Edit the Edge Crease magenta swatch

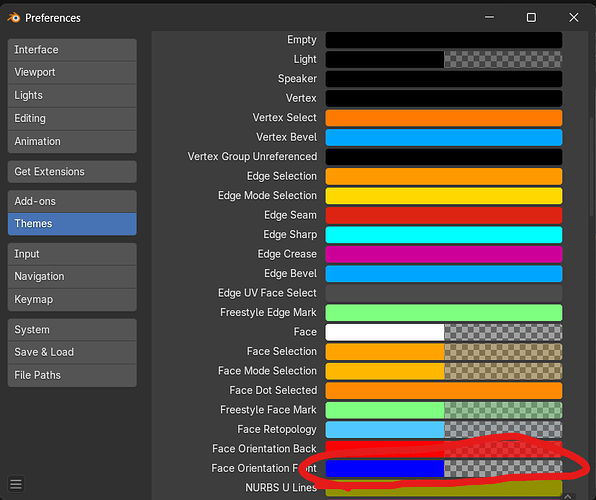coord(444,254)
